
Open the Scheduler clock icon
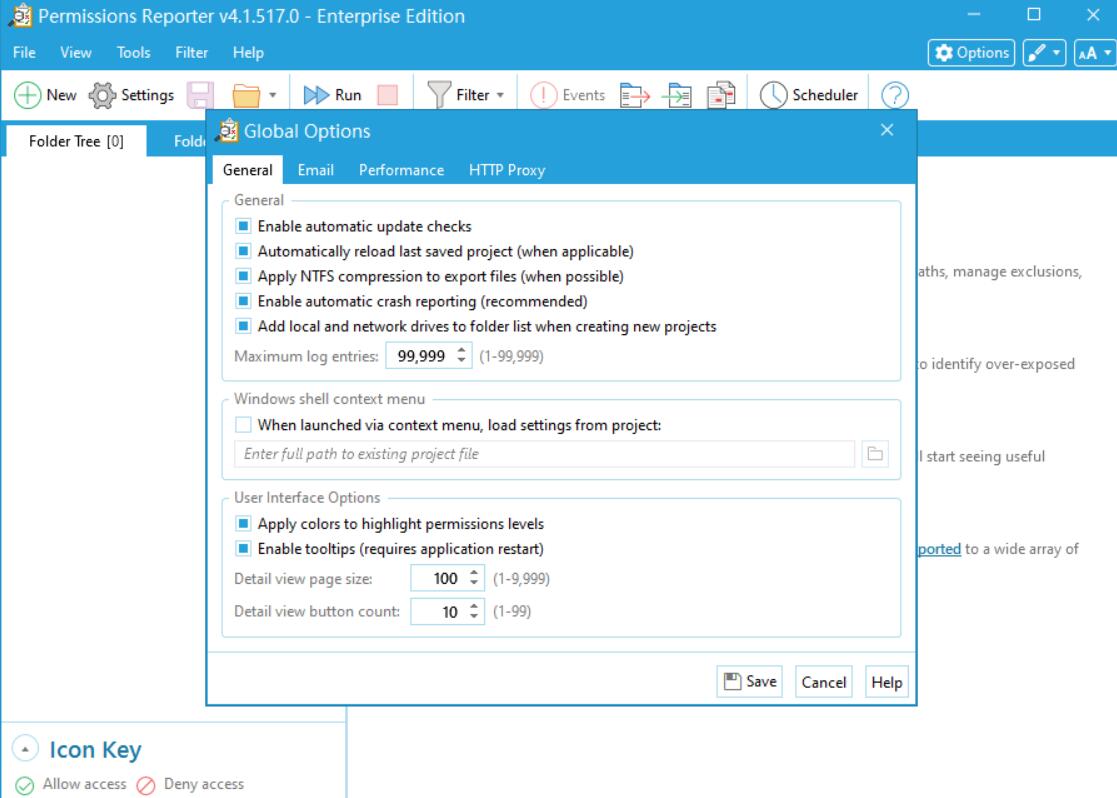773,95
